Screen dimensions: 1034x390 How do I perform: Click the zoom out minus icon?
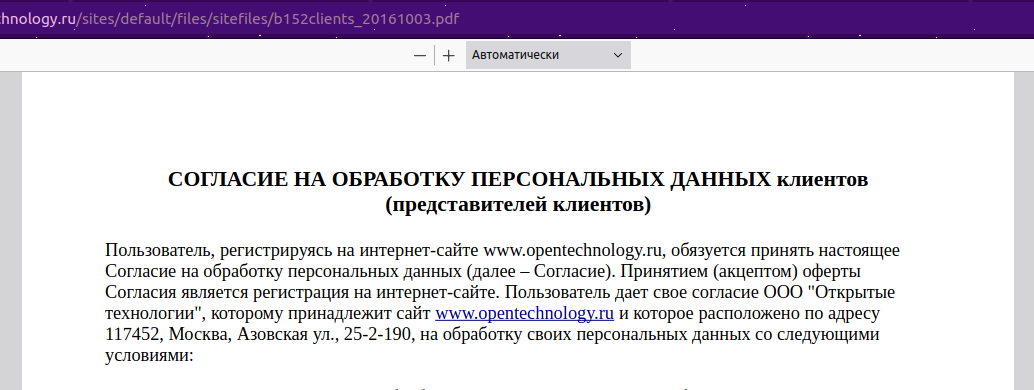tap(420, 55)
